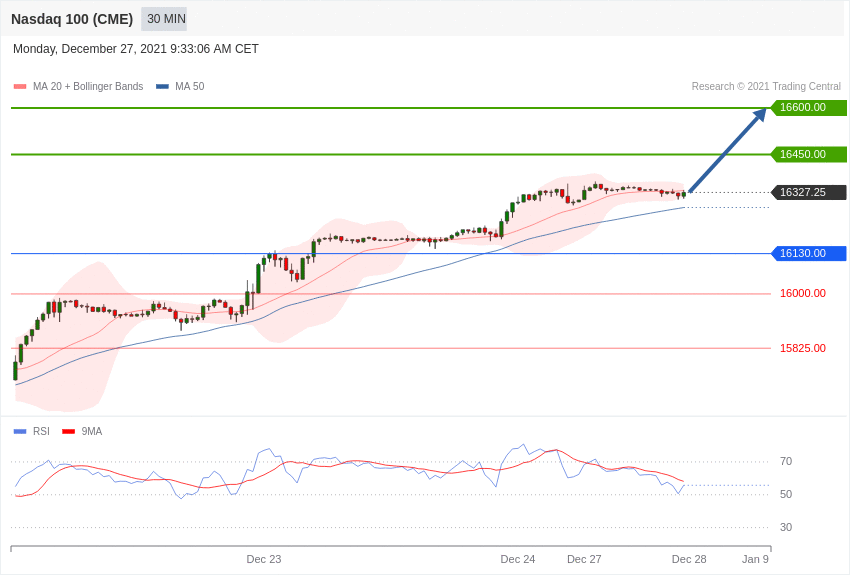The height and width of the screenshot is (576, 850).
Task: Click the Dec 23 date on time axis
Action: (264, 559)
